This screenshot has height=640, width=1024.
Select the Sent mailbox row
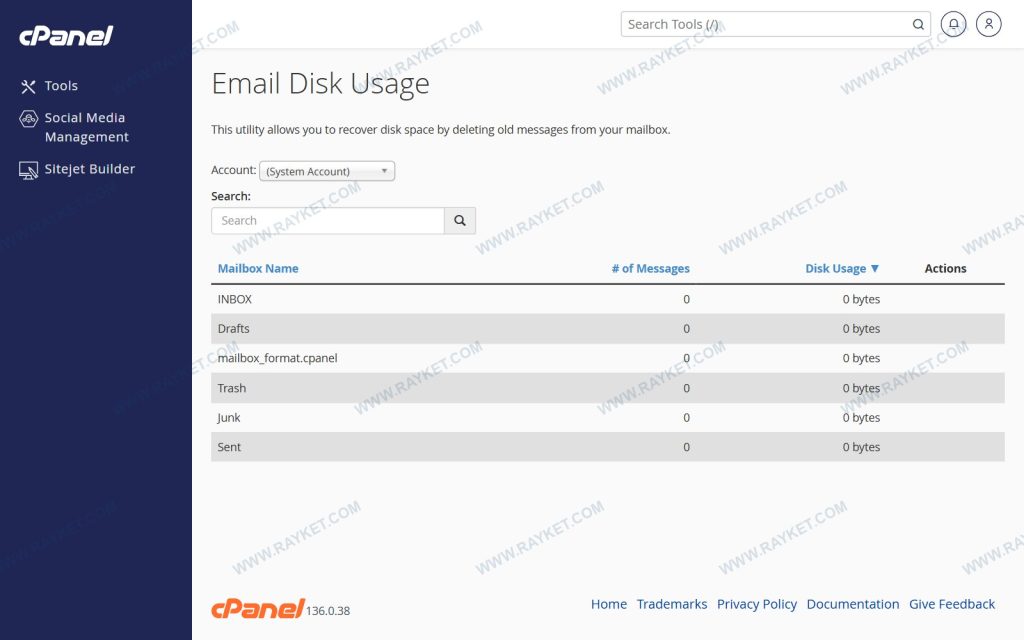(x=607, y=447)
